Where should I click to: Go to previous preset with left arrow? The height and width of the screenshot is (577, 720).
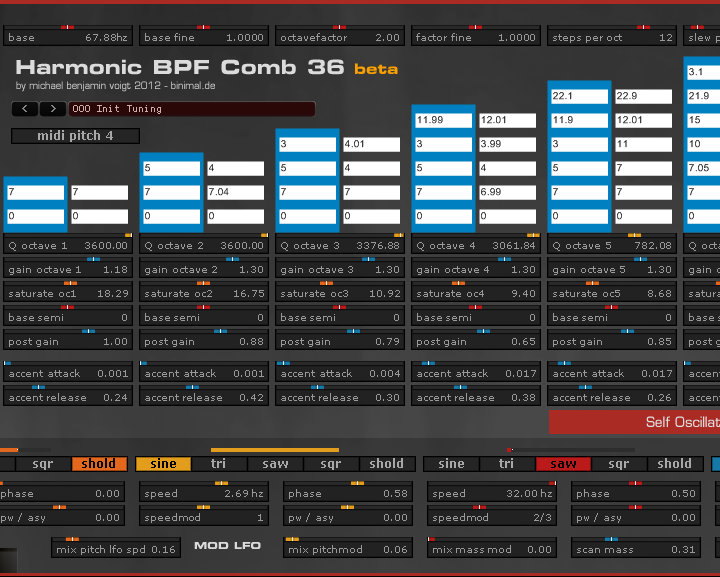pos(25,109)
